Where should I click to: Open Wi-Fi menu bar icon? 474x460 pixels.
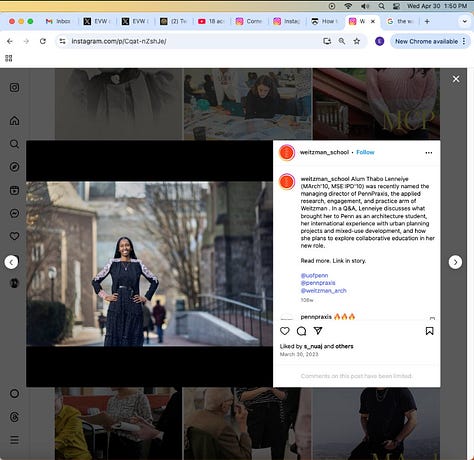[x=348, y=6]
